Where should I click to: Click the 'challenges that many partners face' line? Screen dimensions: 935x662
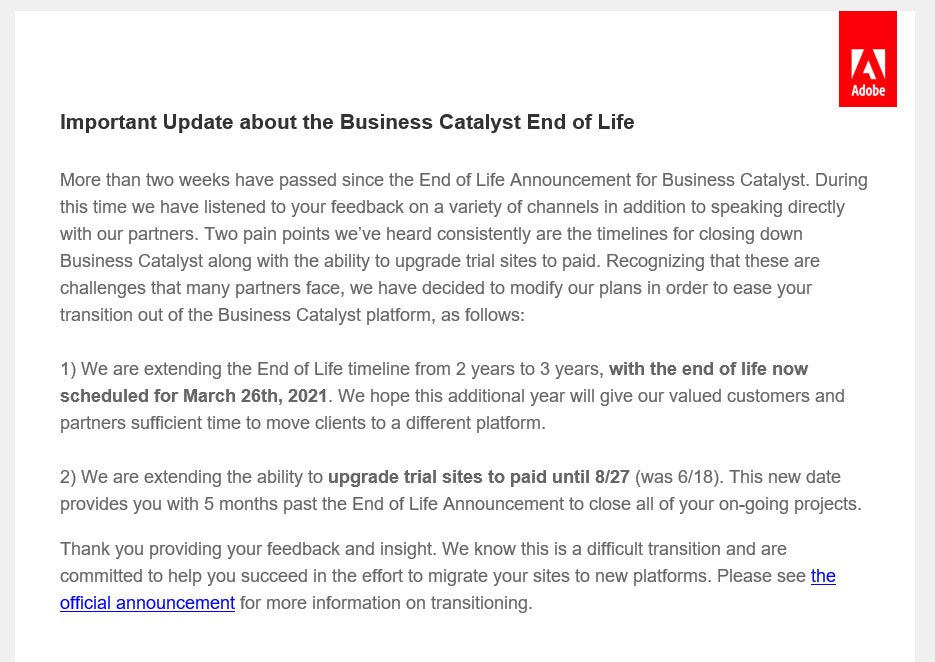436,288
